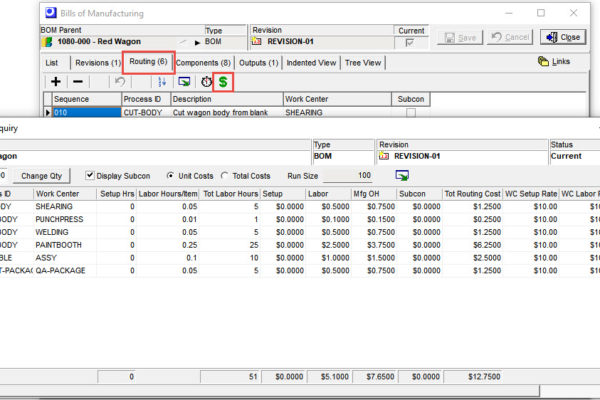Click the stopwatch time icon
600x400 pixels.
206,82
